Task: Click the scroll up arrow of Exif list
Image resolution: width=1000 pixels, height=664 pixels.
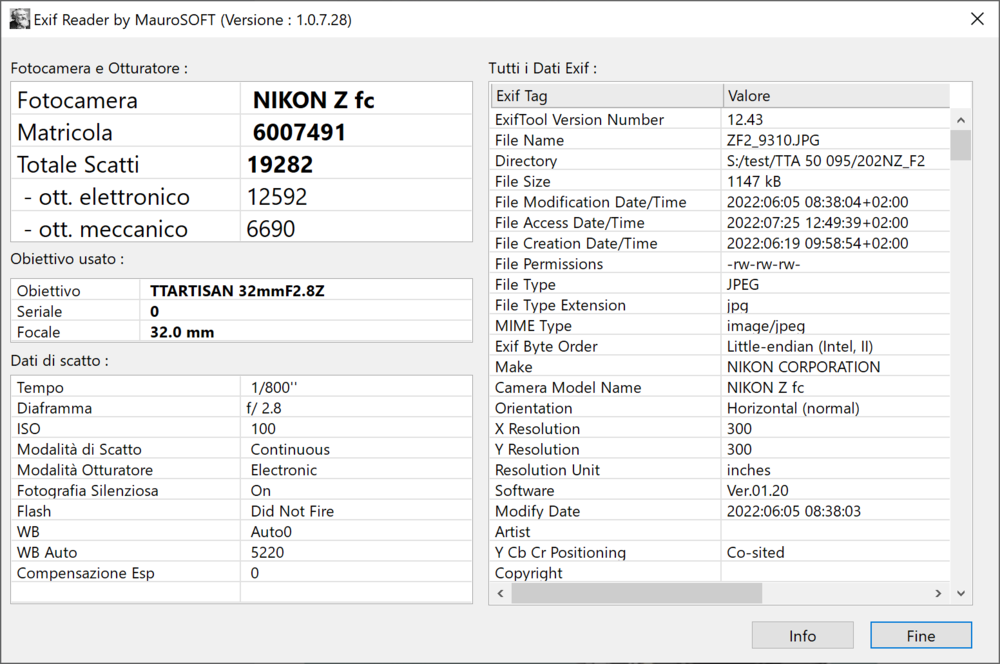Action: click(960, 120)
